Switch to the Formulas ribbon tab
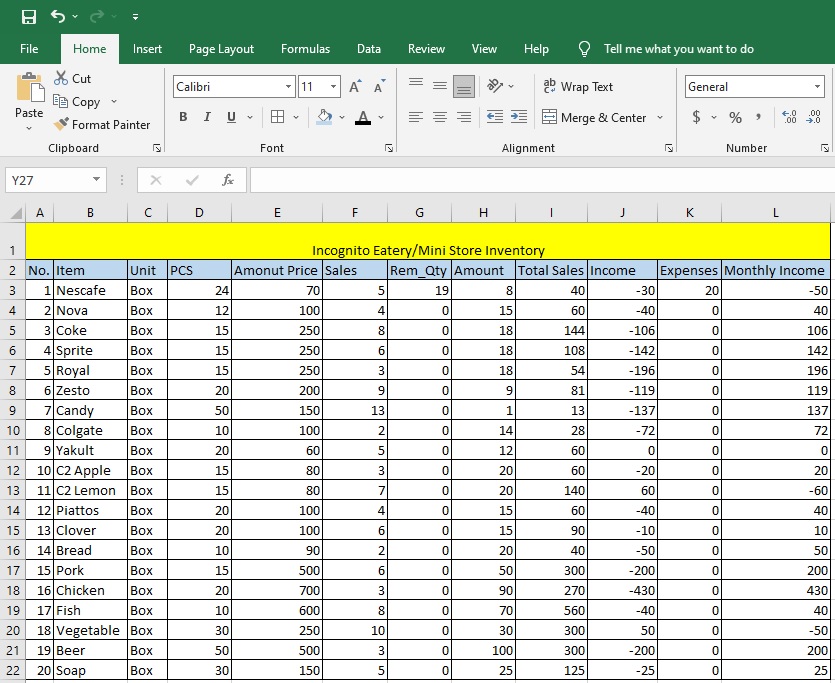Image resolution: width=835 pixels, height=683 pixels. coord(305,49)
